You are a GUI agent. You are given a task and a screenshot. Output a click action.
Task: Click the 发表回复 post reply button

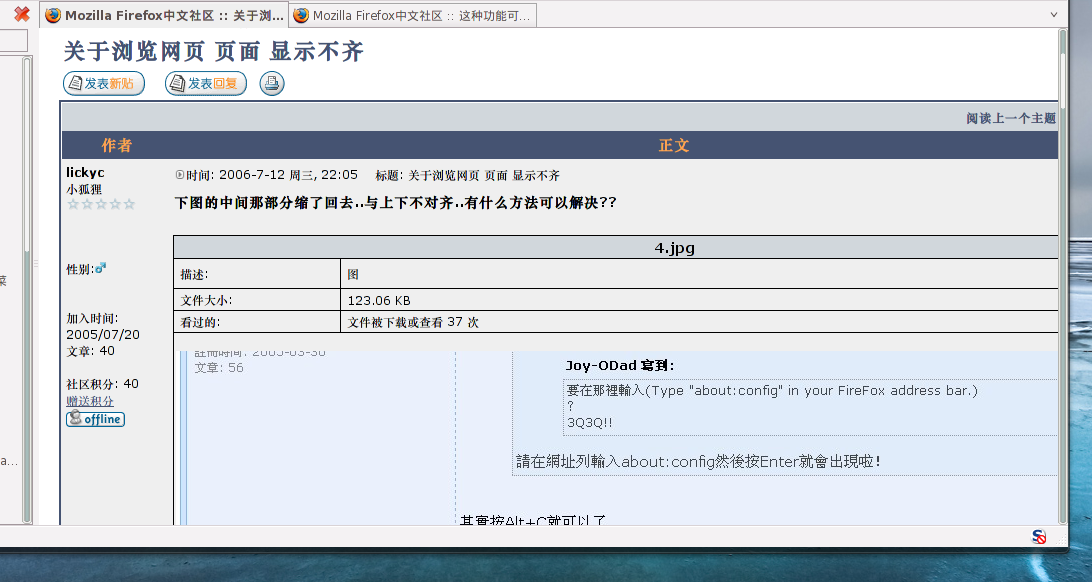tap(206, 84)
